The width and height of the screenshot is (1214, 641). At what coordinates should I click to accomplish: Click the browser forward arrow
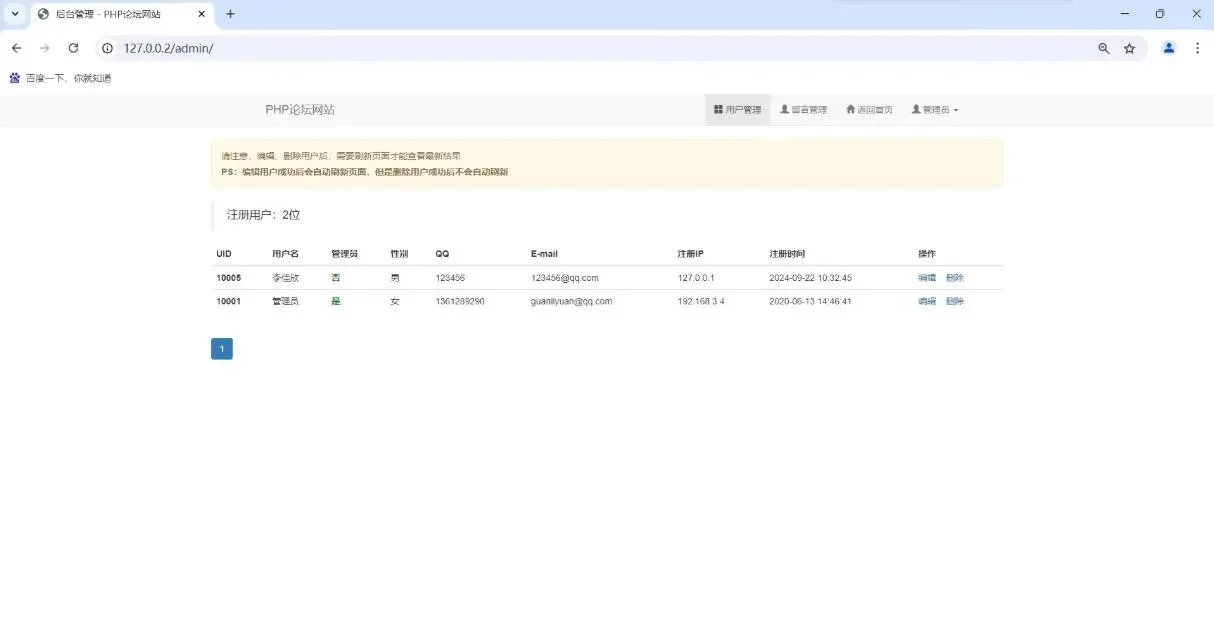(44, 48)
